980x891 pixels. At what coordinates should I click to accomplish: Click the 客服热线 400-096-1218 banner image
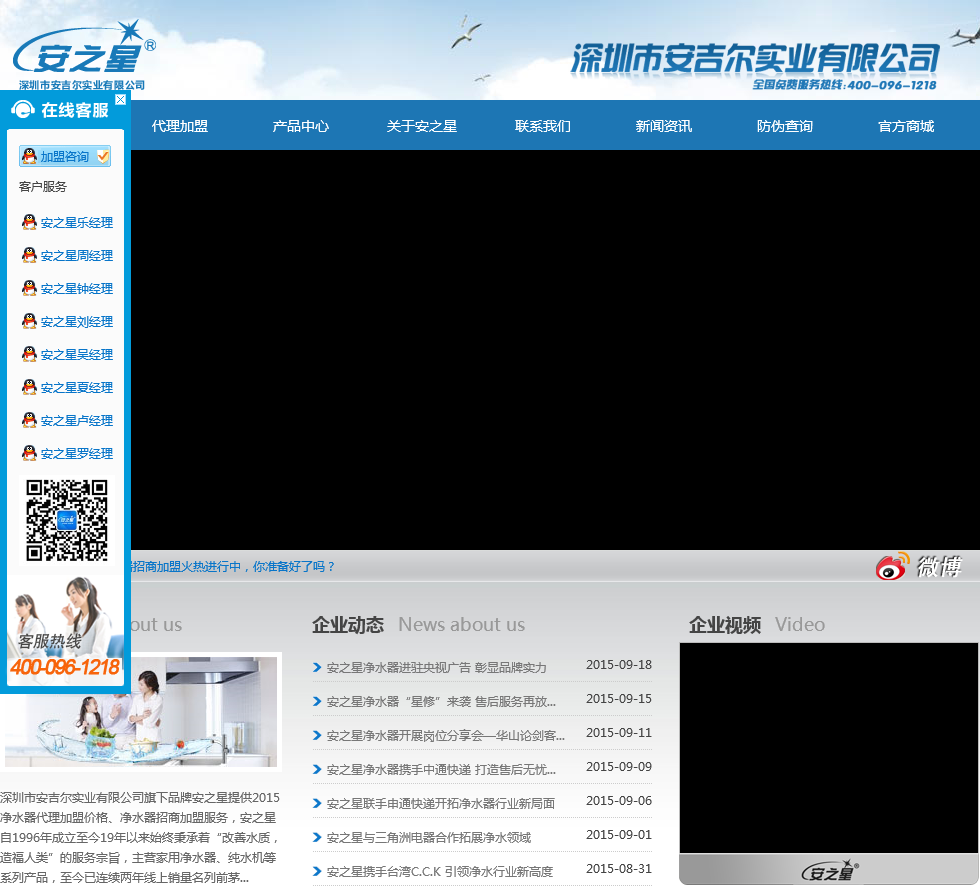tap(65, 628)
